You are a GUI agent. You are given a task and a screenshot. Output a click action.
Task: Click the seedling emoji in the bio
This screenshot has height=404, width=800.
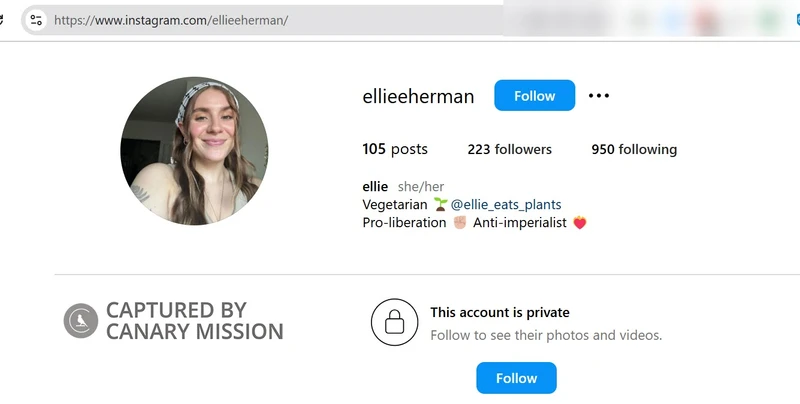(440, 205)
